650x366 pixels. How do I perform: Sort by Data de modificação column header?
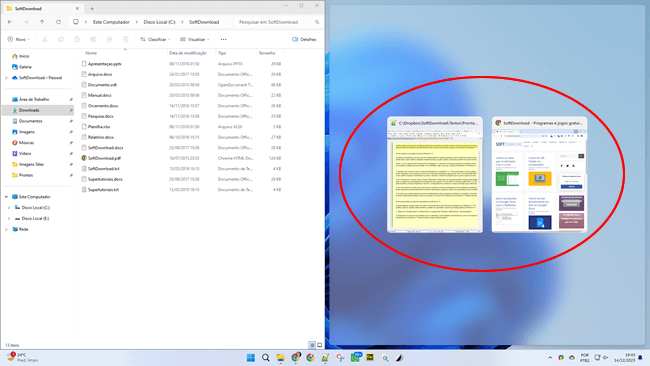pos(187,53)
